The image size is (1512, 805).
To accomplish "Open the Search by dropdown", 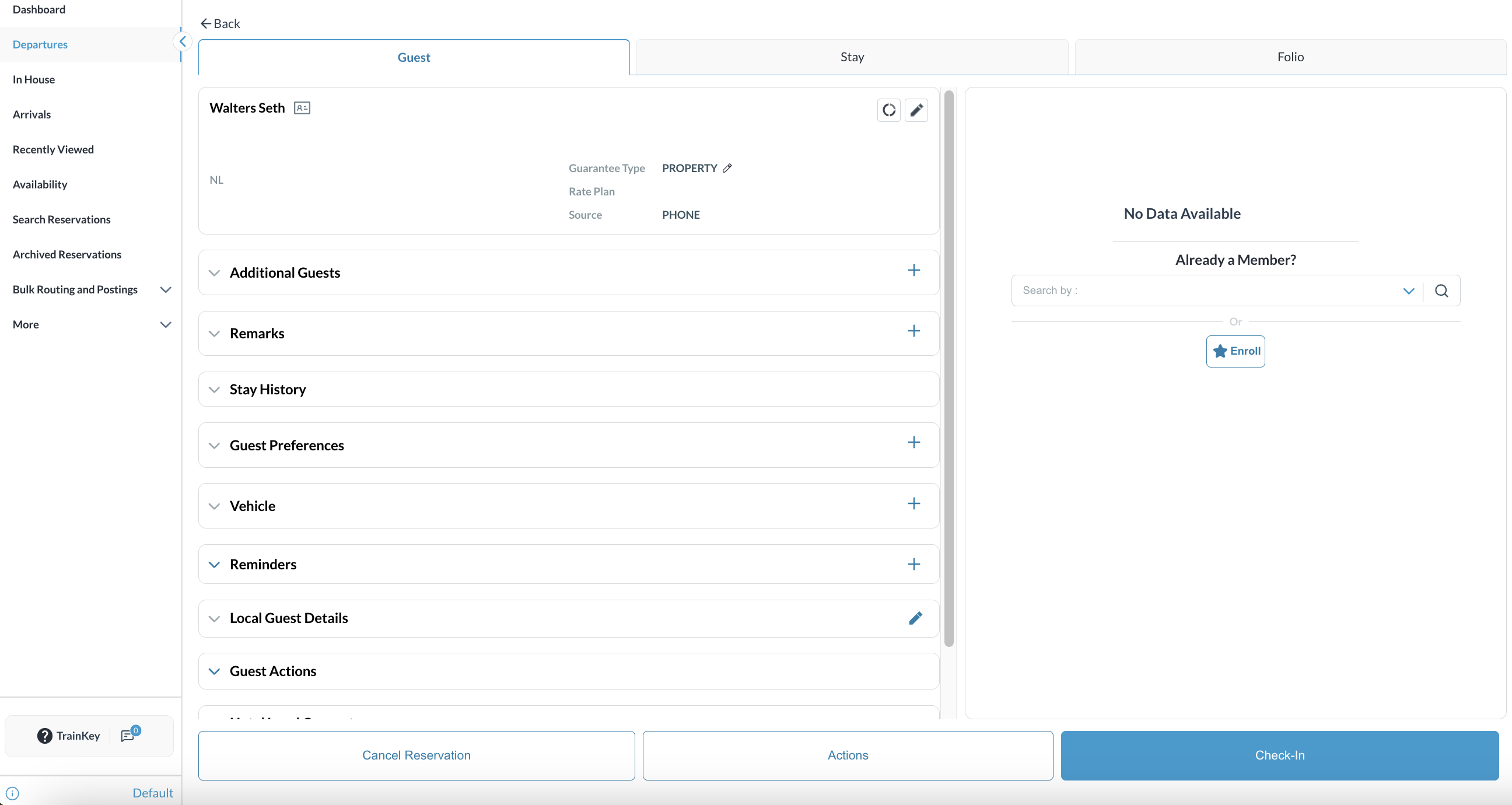I will 1408,290.
